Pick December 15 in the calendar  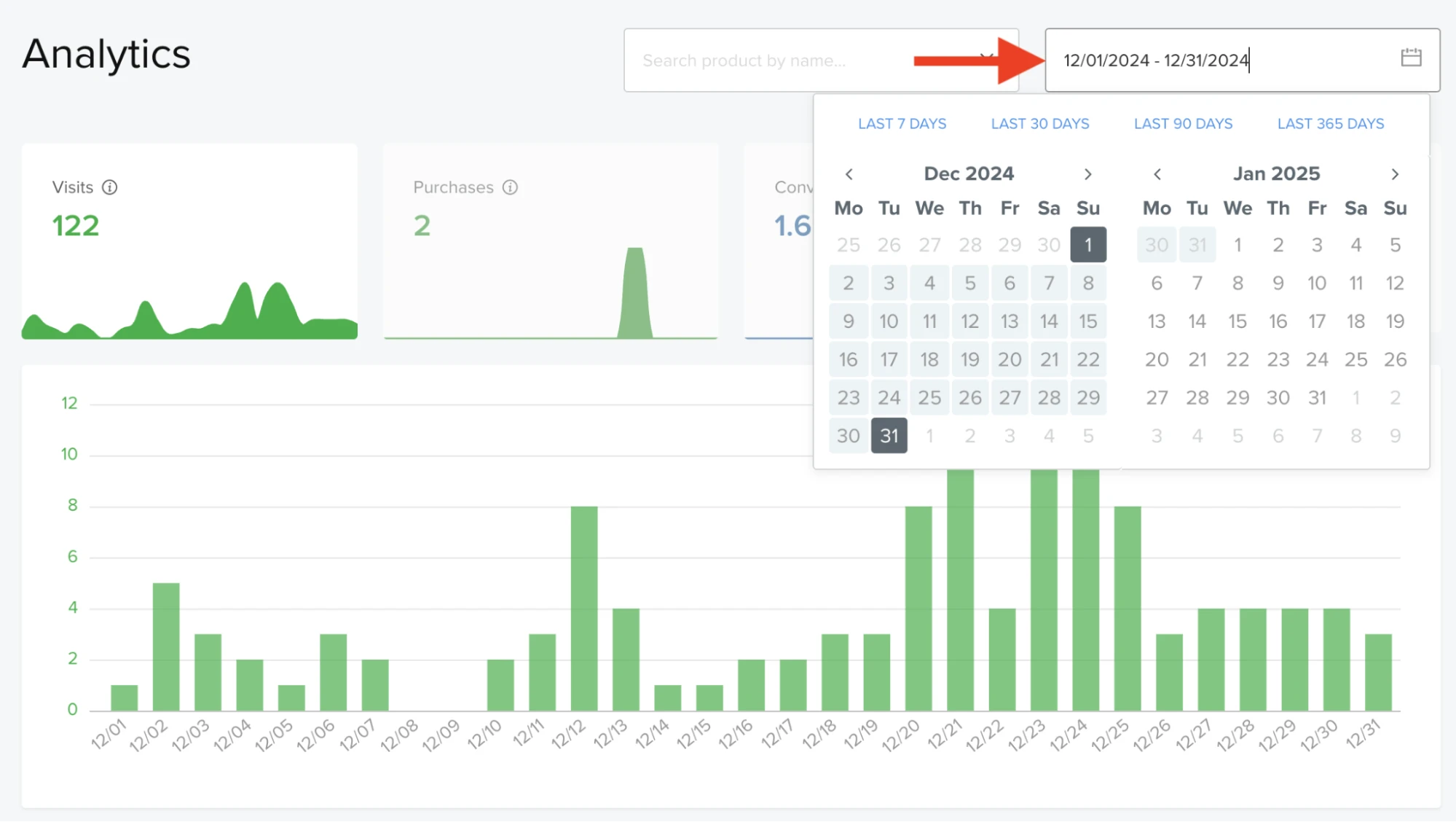[x=1088, y=321]
